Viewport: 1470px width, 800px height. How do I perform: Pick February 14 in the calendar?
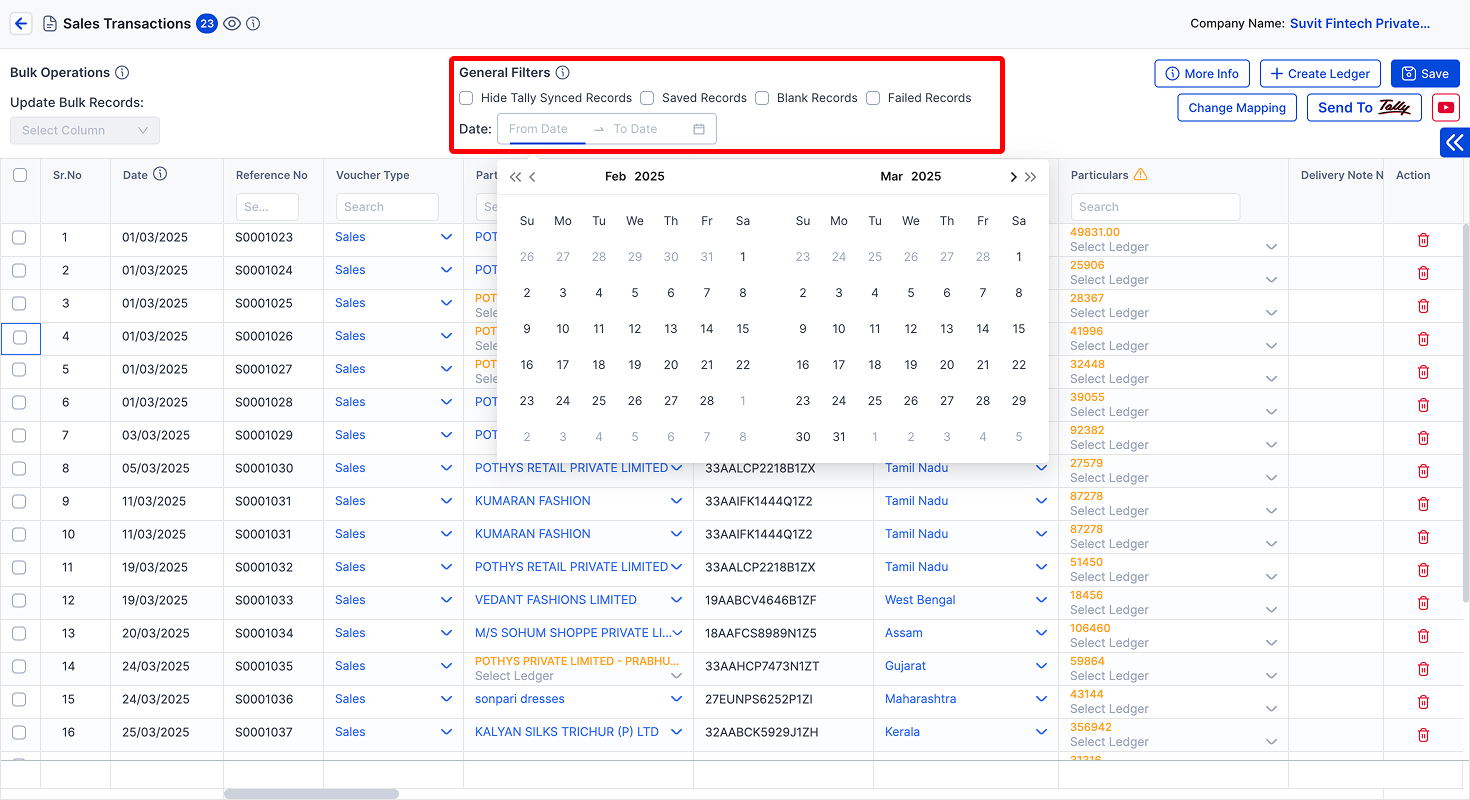coord(707,329)
